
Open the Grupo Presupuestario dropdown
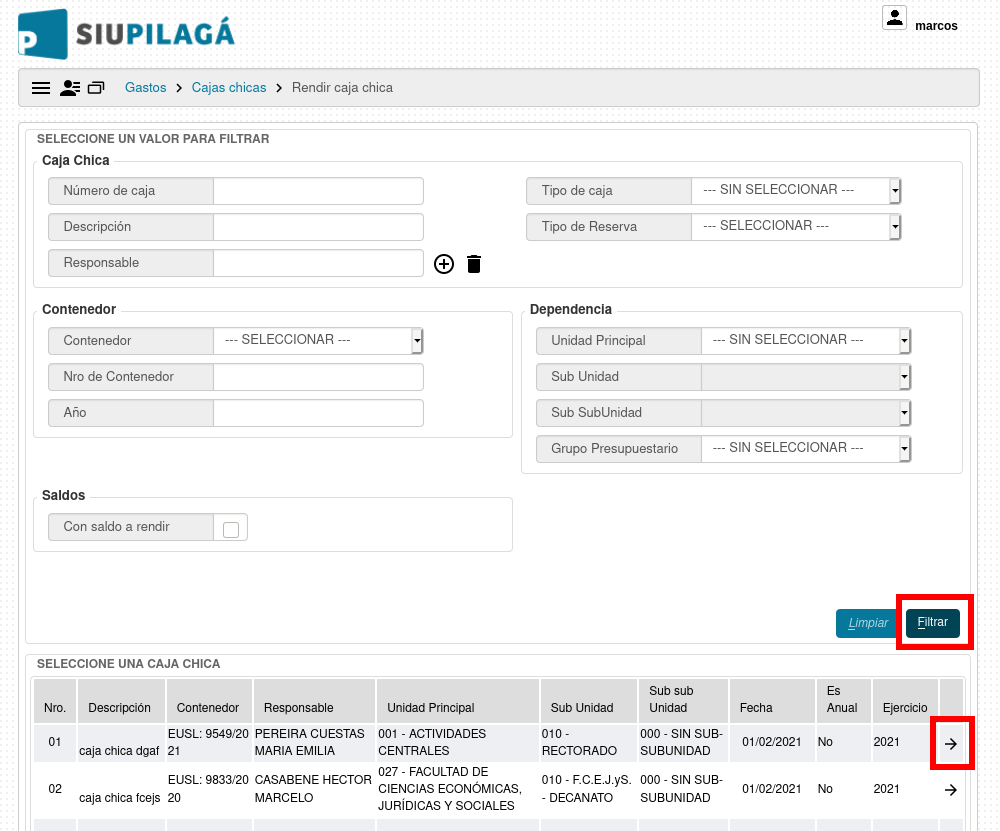(805, 448)
